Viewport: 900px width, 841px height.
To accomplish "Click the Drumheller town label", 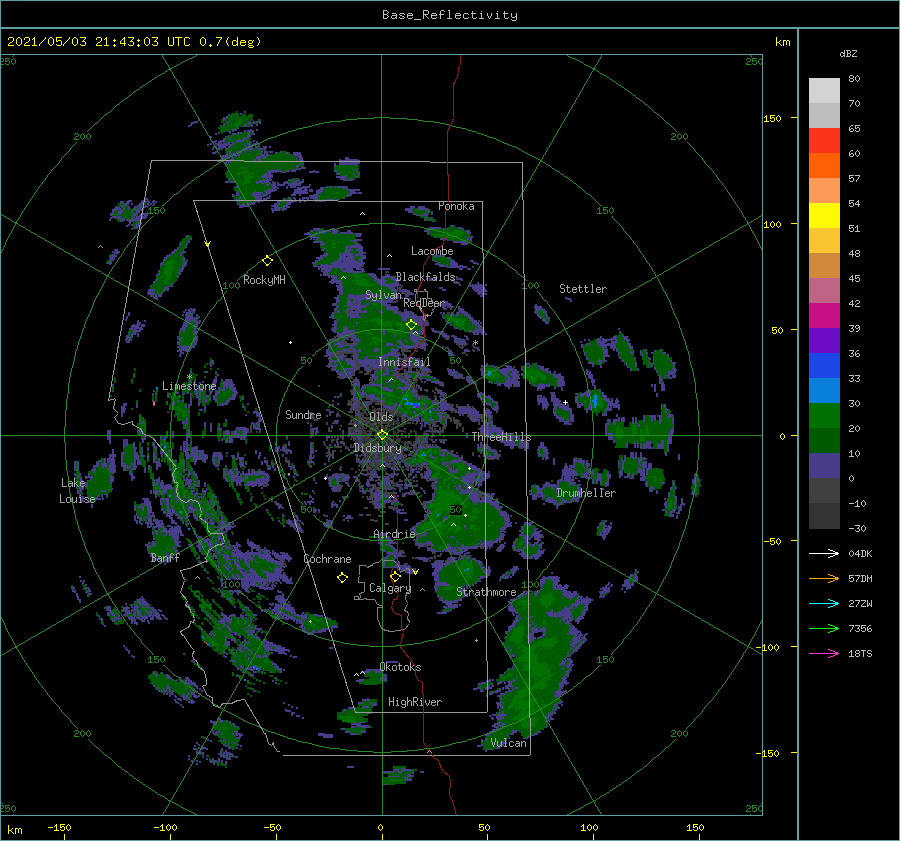I will coord(586,493).
